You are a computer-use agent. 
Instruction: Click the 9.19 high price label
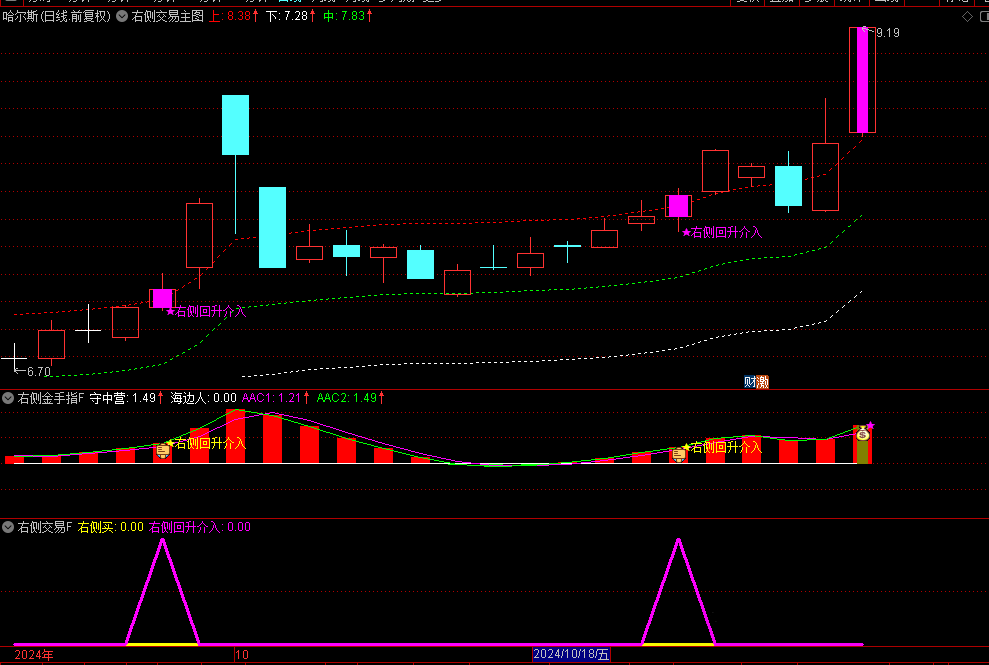pos(887,33)
